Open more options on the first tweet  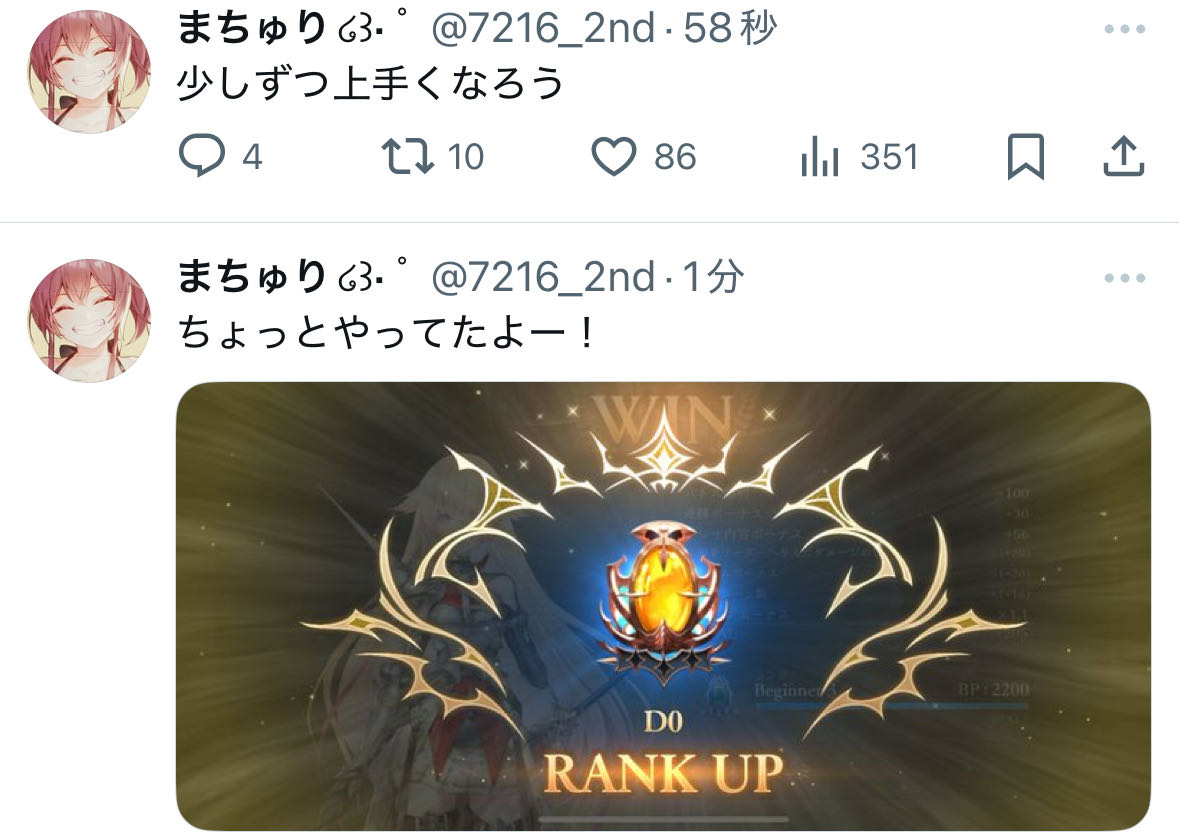click(1125, 29)
